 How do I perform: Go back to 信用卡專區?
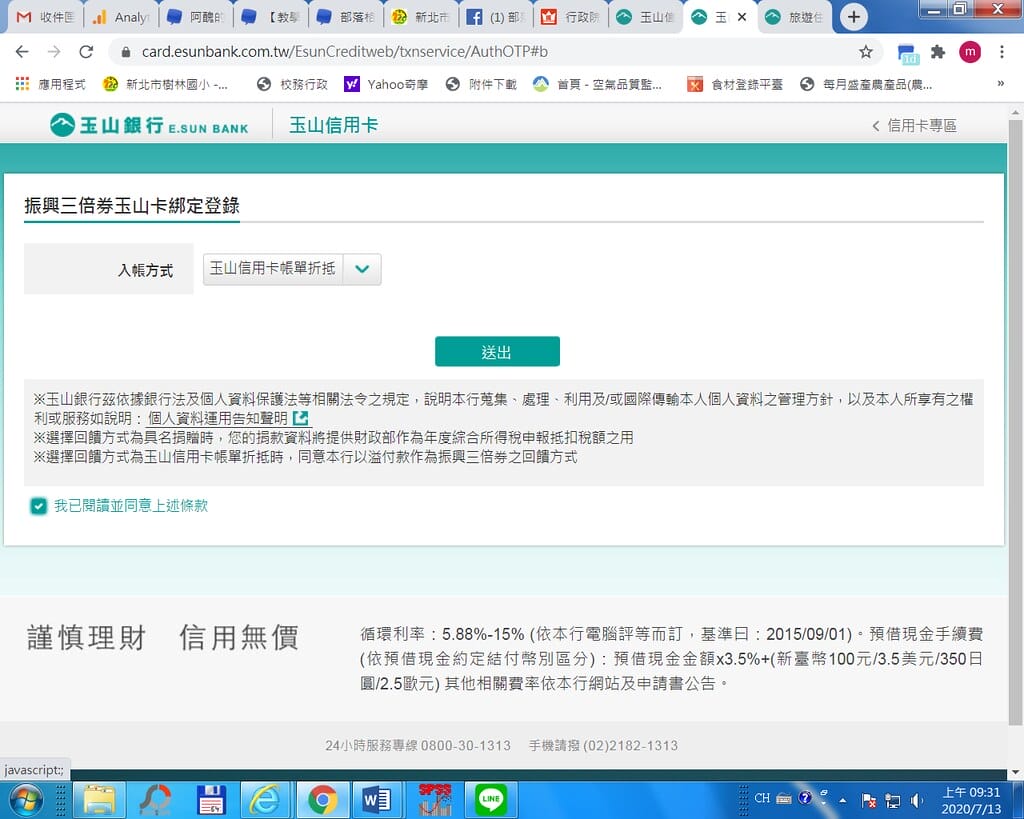point(914,125)
